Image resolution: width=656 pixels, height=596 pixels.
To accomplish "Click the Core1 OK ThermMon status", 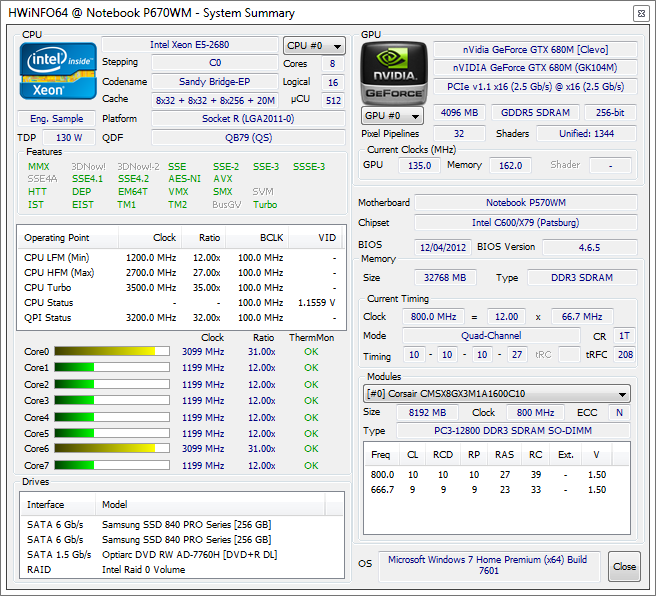I will coord(311,368).
